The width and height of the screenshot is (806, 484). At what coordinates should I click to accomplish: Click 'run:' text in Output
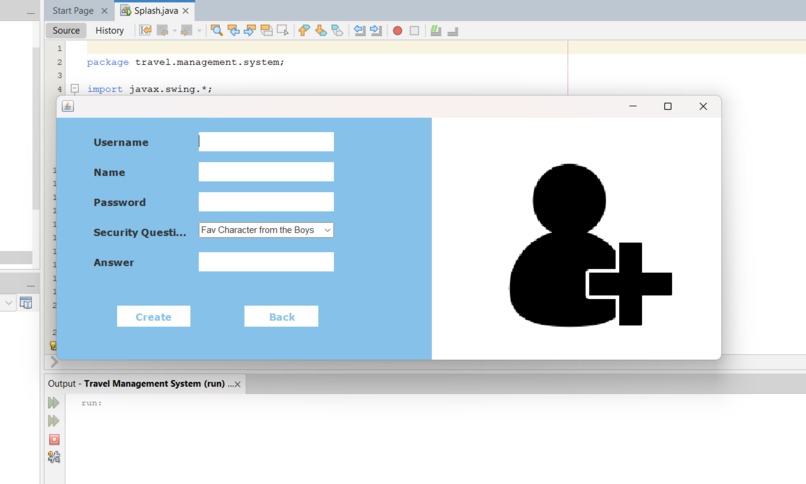(91, 403)
